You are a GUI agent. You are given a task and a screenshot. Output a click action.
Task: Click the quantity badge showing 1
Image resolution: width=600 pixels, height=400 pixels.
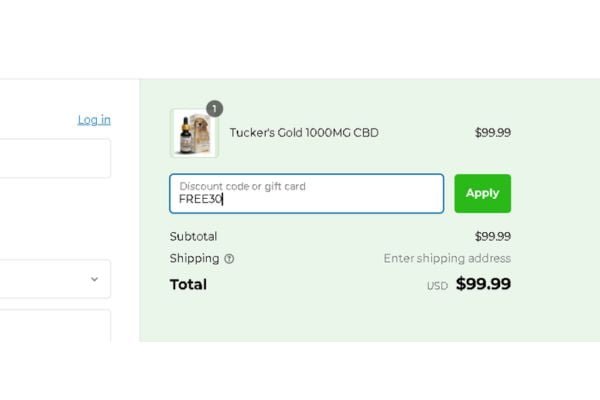215,109
